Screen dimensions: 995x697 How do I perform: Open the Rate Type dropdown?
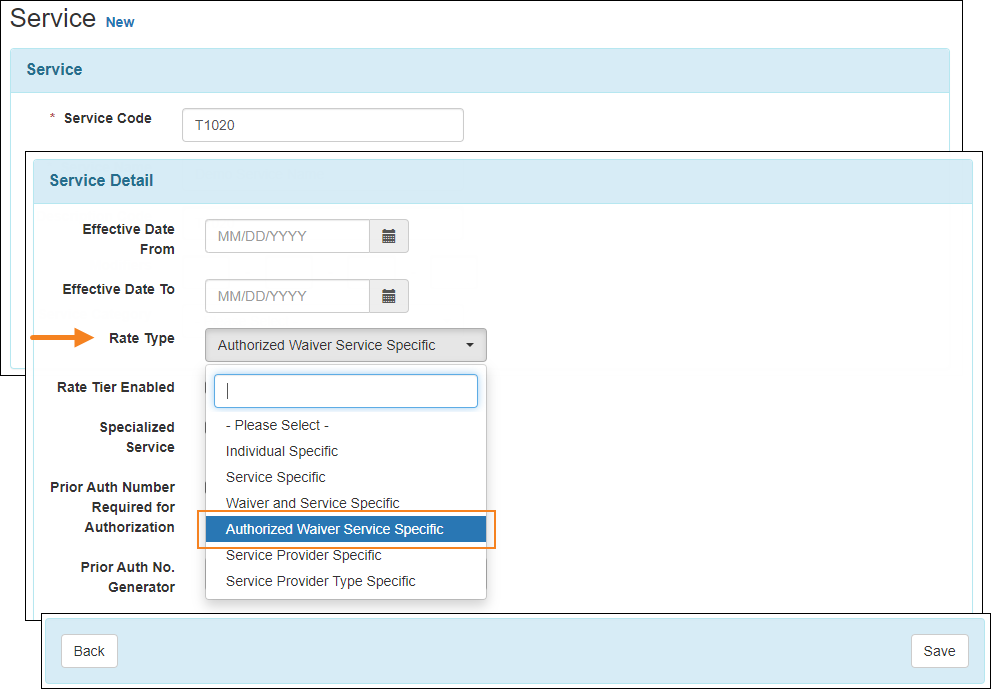point(346,345)
